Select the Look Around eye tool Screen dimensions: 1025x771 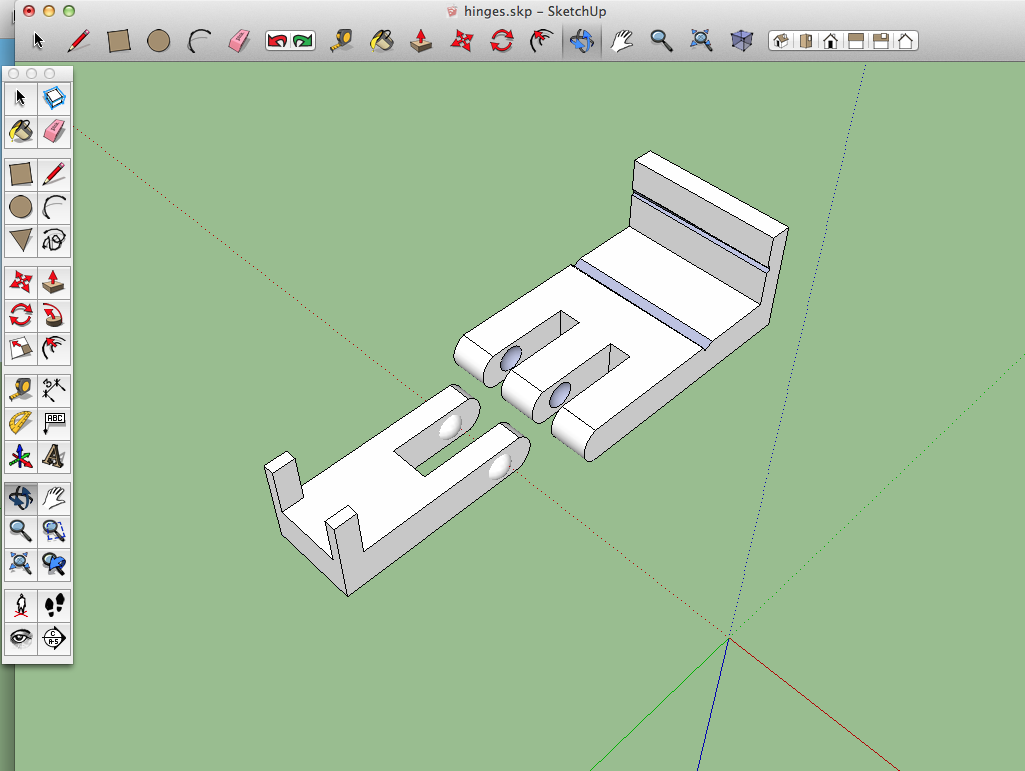click(21, 638)
